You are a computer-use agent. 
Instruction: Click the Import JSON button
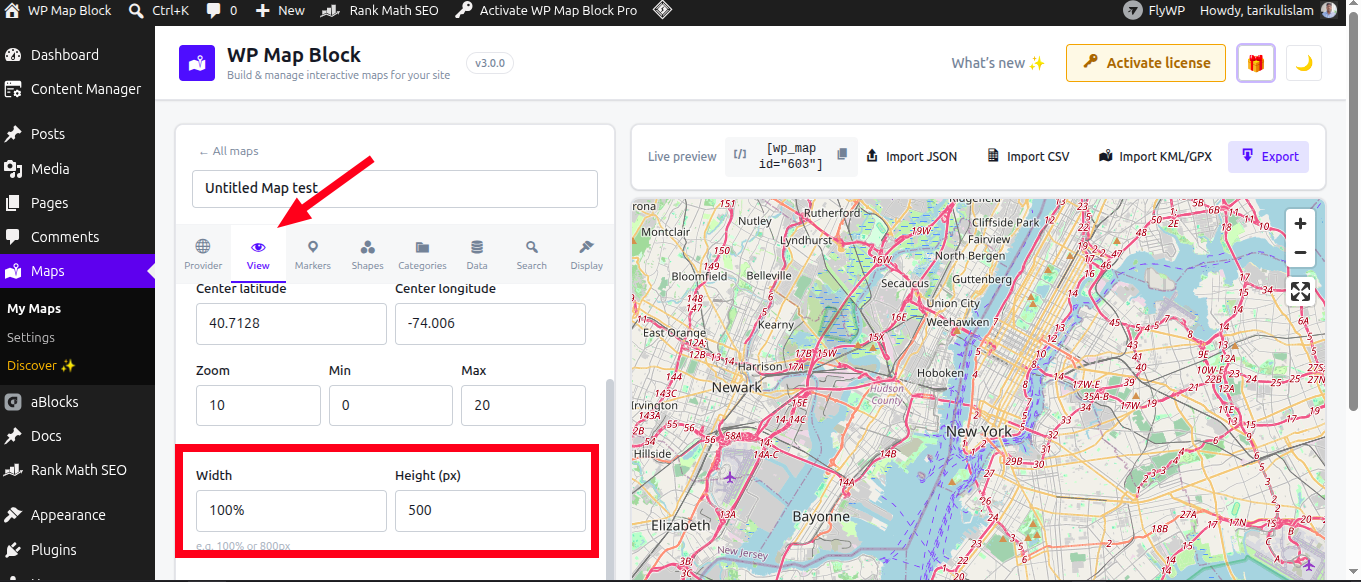911,156
